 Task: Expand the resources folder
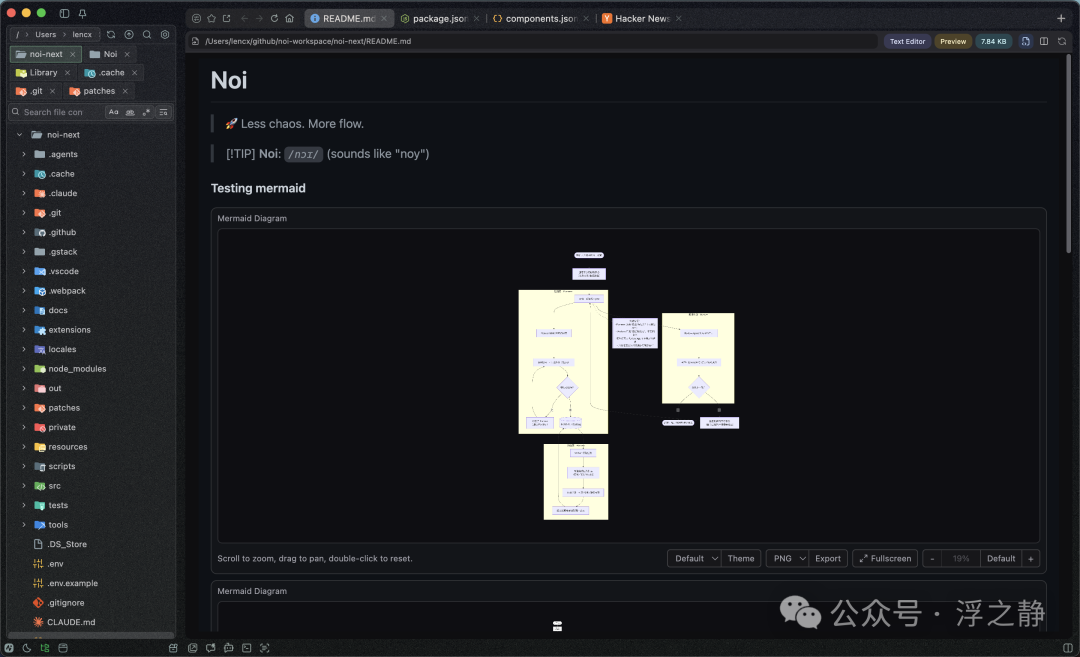tap(24, 447)
